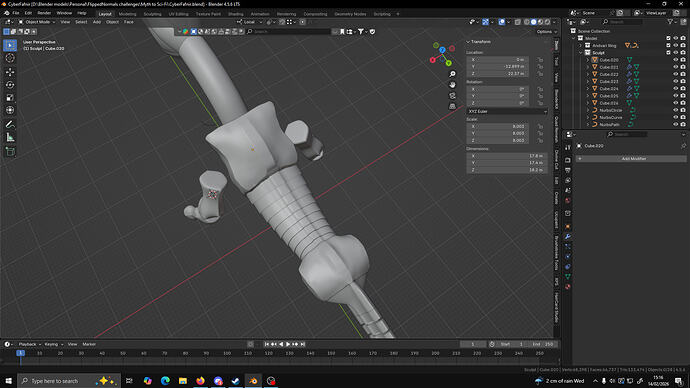Click the Scale X value field
The width and height of the screenshot is (690, 388).
(498, 126)
